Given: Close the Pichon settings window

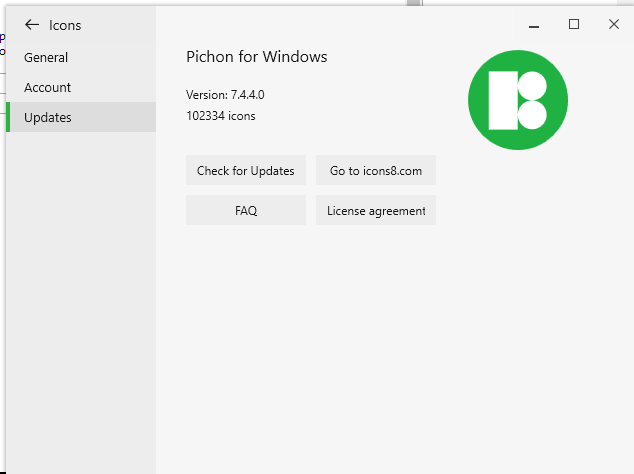Looking at the screenshot, I should click(x=614, y=25).
